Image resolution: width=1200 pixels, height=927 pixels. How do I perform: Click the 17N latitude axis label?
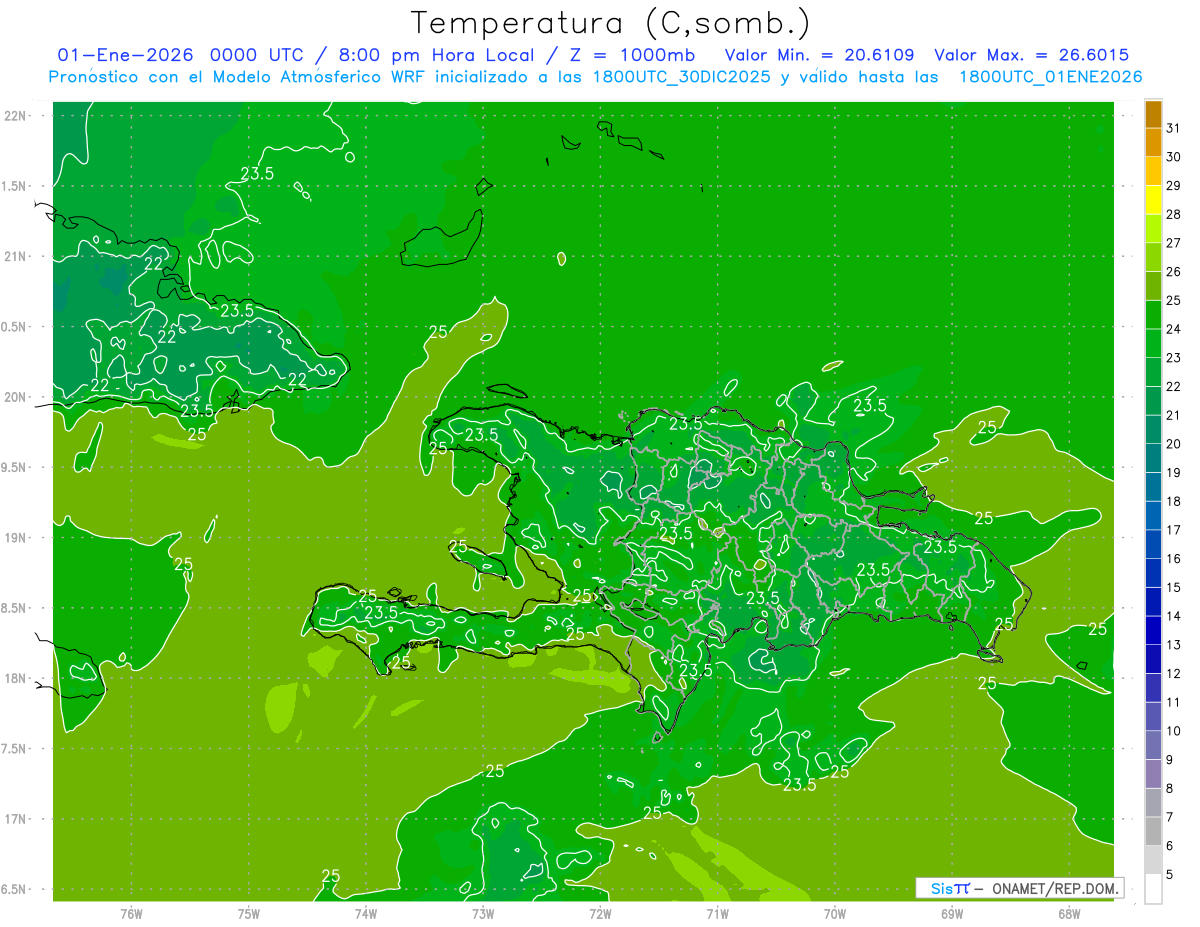click(x=16, y=819)
